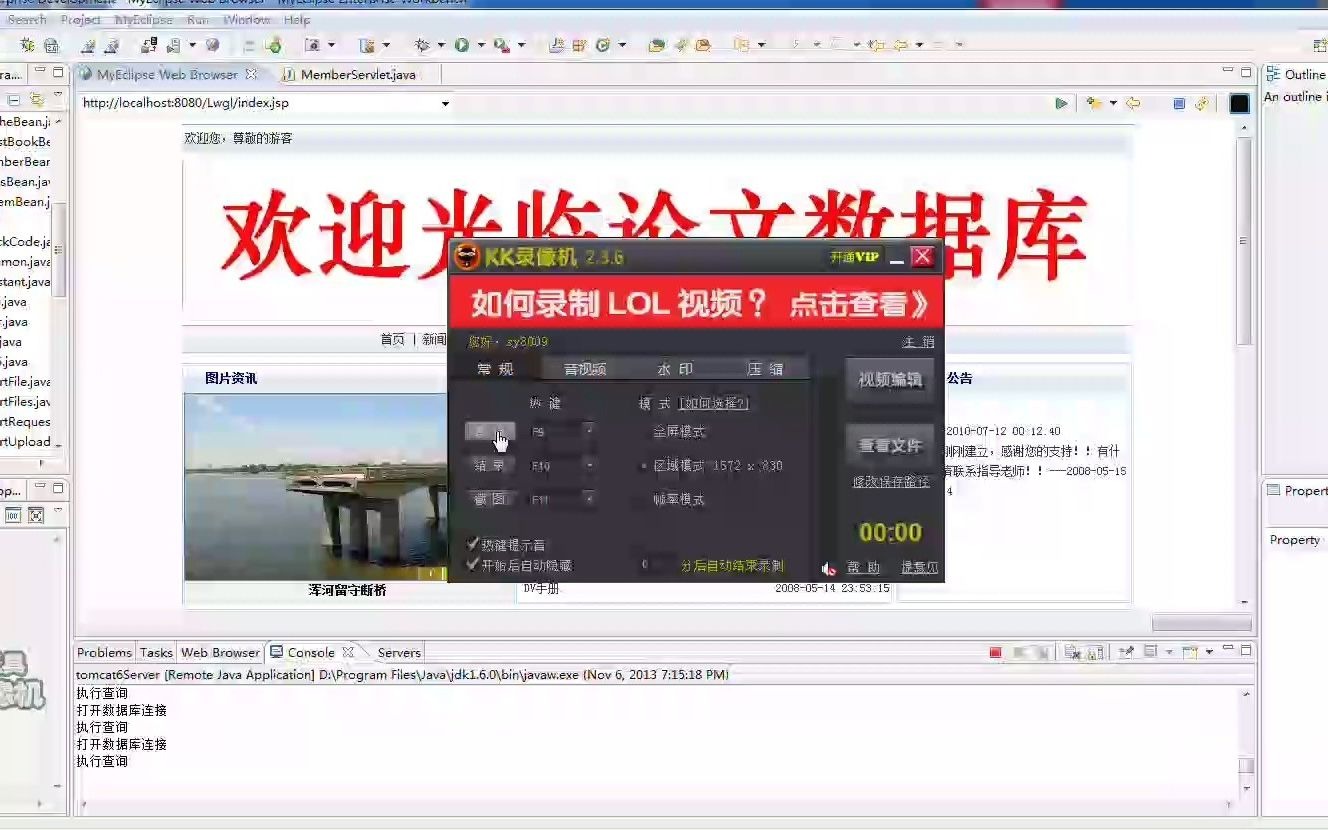Click the 开通VIP button

(x=854, y=257)
